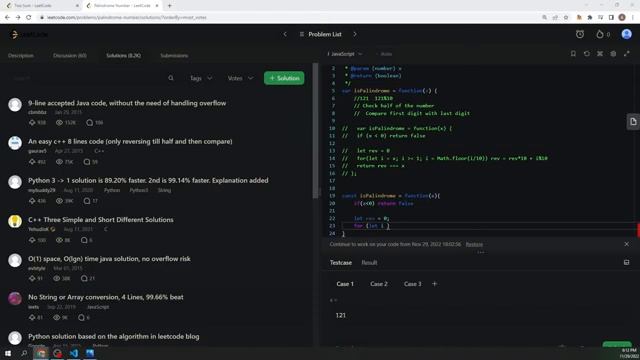Select the Case 2 tab

click(379, 284)
